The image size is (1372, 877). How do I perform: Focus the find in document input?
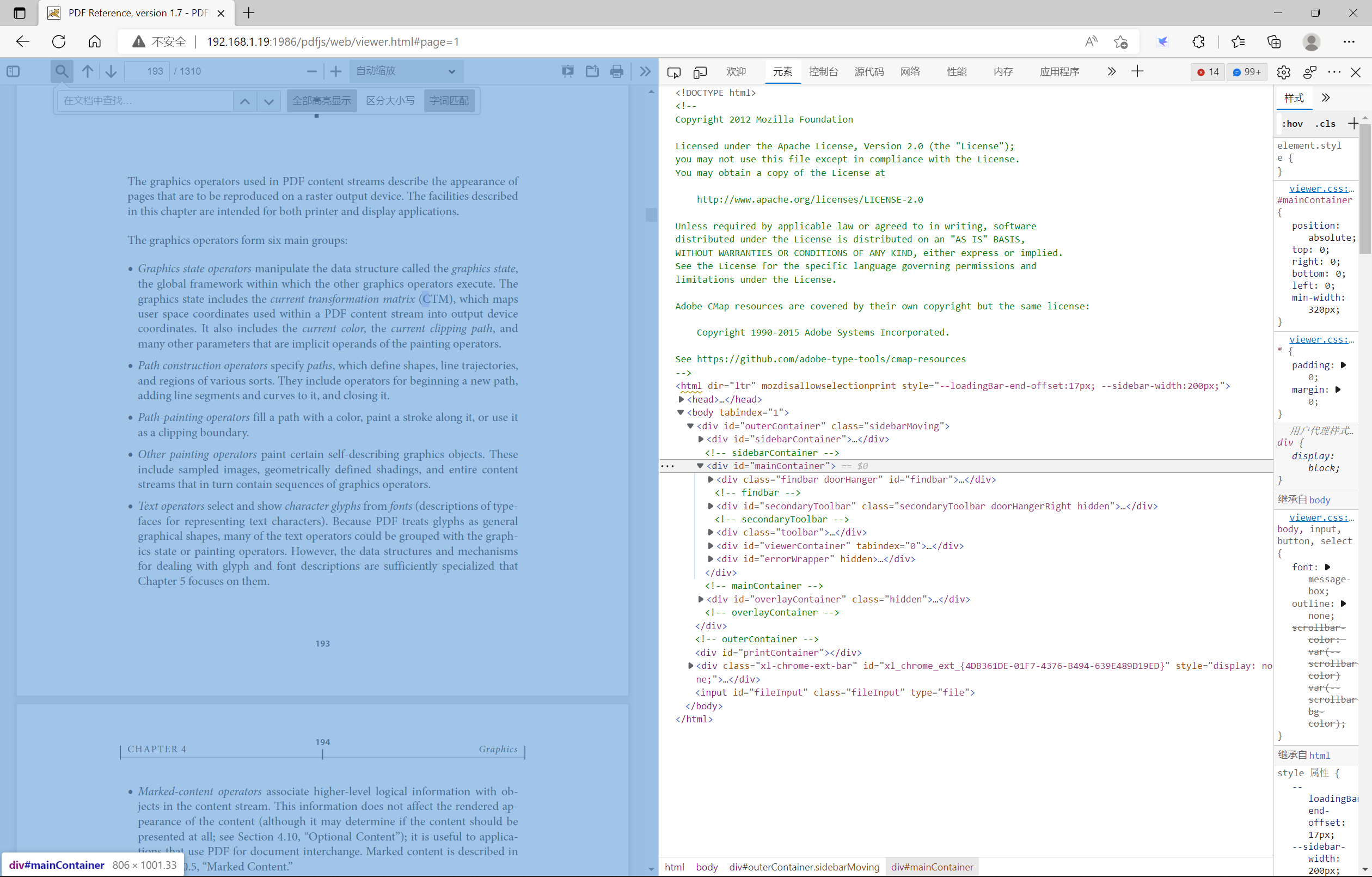[x=145, y=101]
